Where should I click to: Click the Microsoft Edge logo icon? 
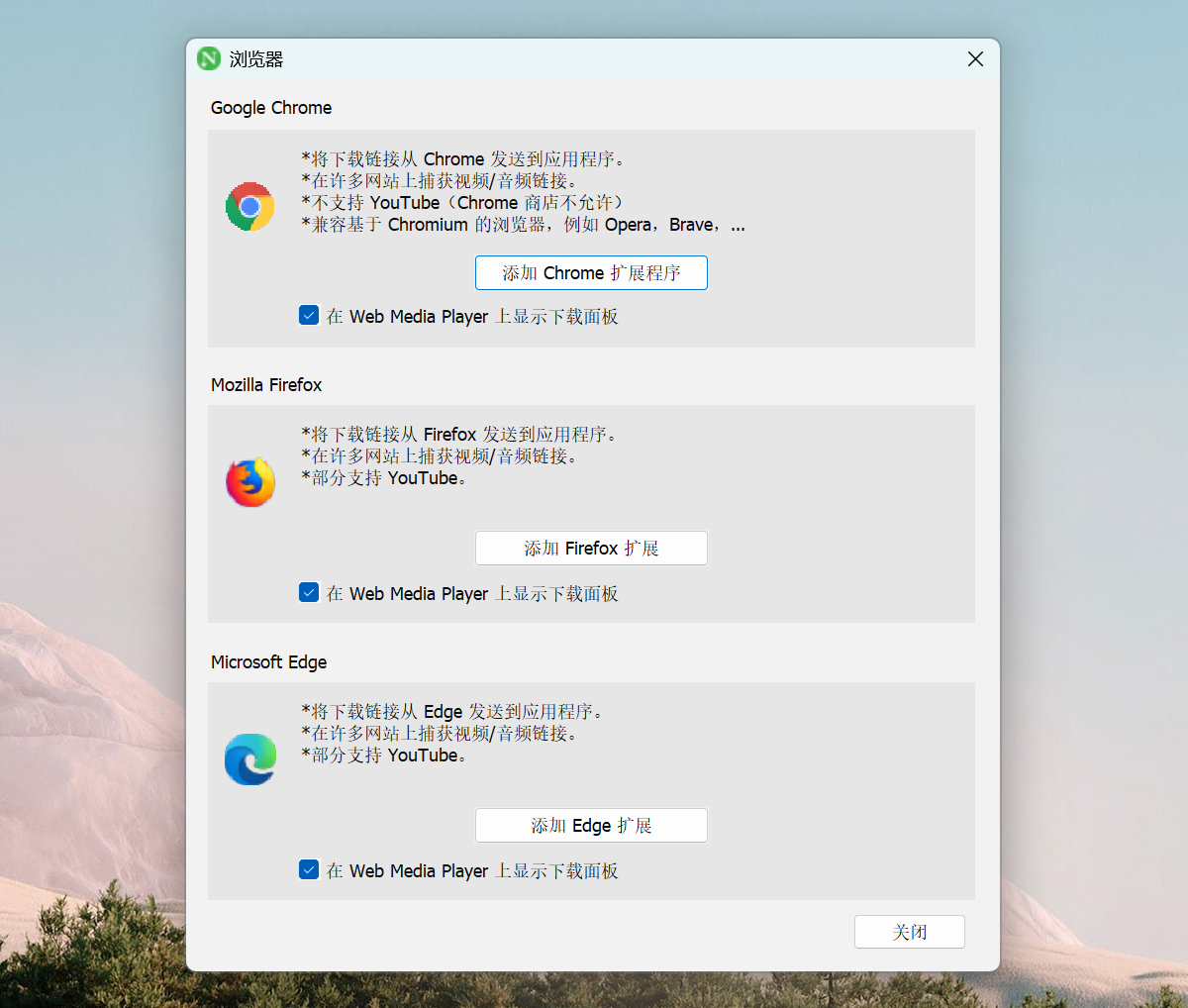[x=250, y=759]
